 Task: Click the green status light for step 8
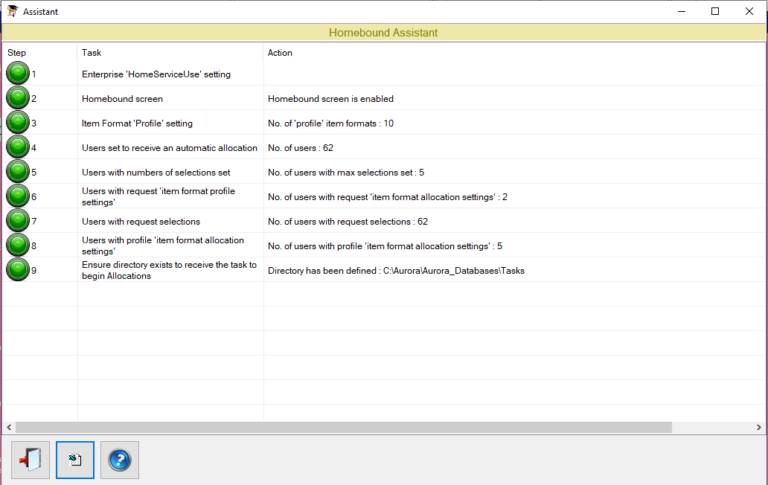pos(18,245)
